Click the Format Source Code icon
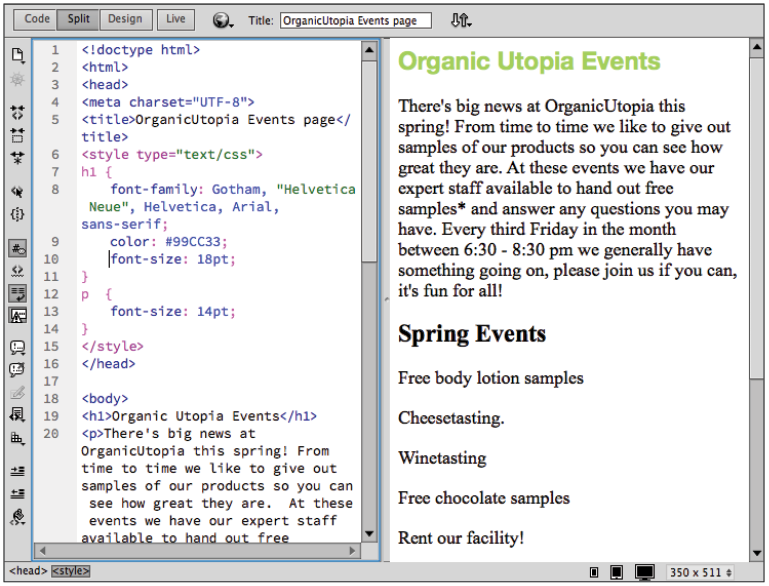Image resolution: width=769 pixels, height=586 pixels. click(17, 517)
